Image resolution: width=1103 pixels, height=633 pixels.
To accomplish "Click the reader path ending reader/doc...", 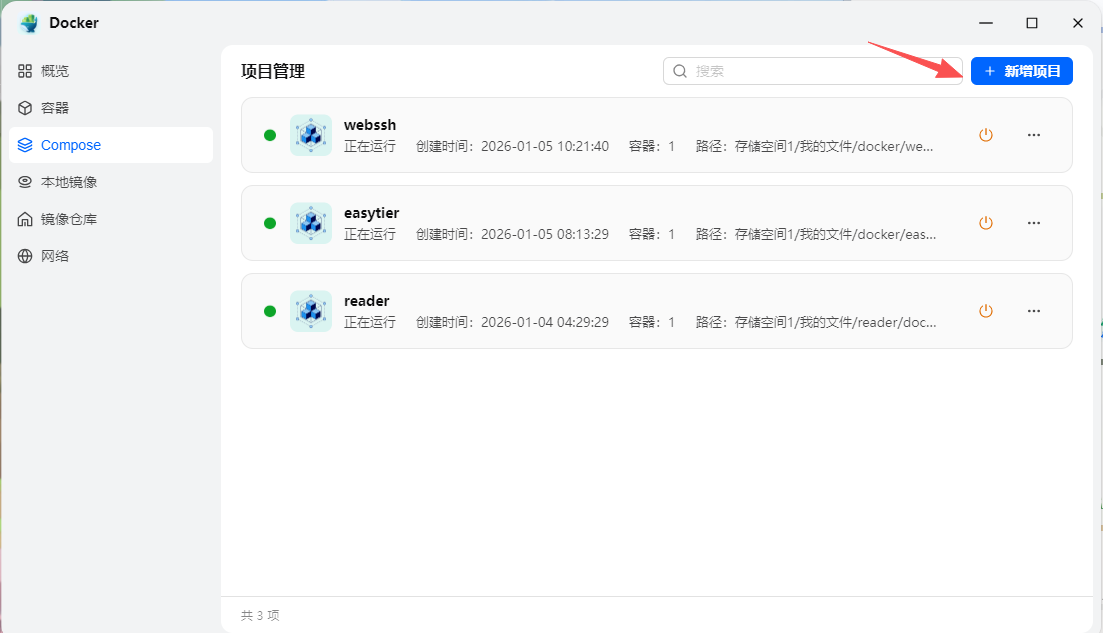I will click(x=816, y=322).
